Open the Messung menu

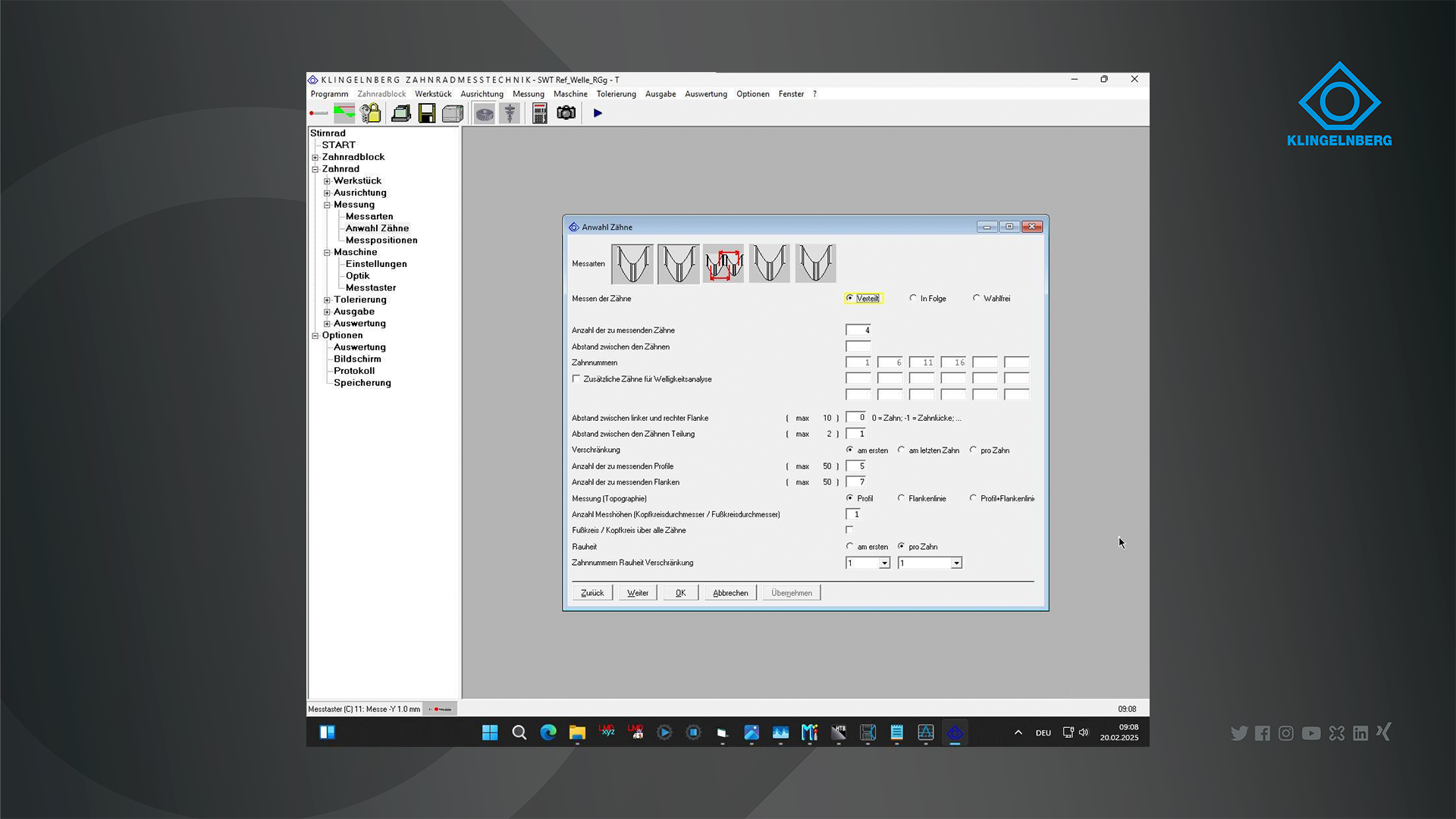tap(529, 94)
